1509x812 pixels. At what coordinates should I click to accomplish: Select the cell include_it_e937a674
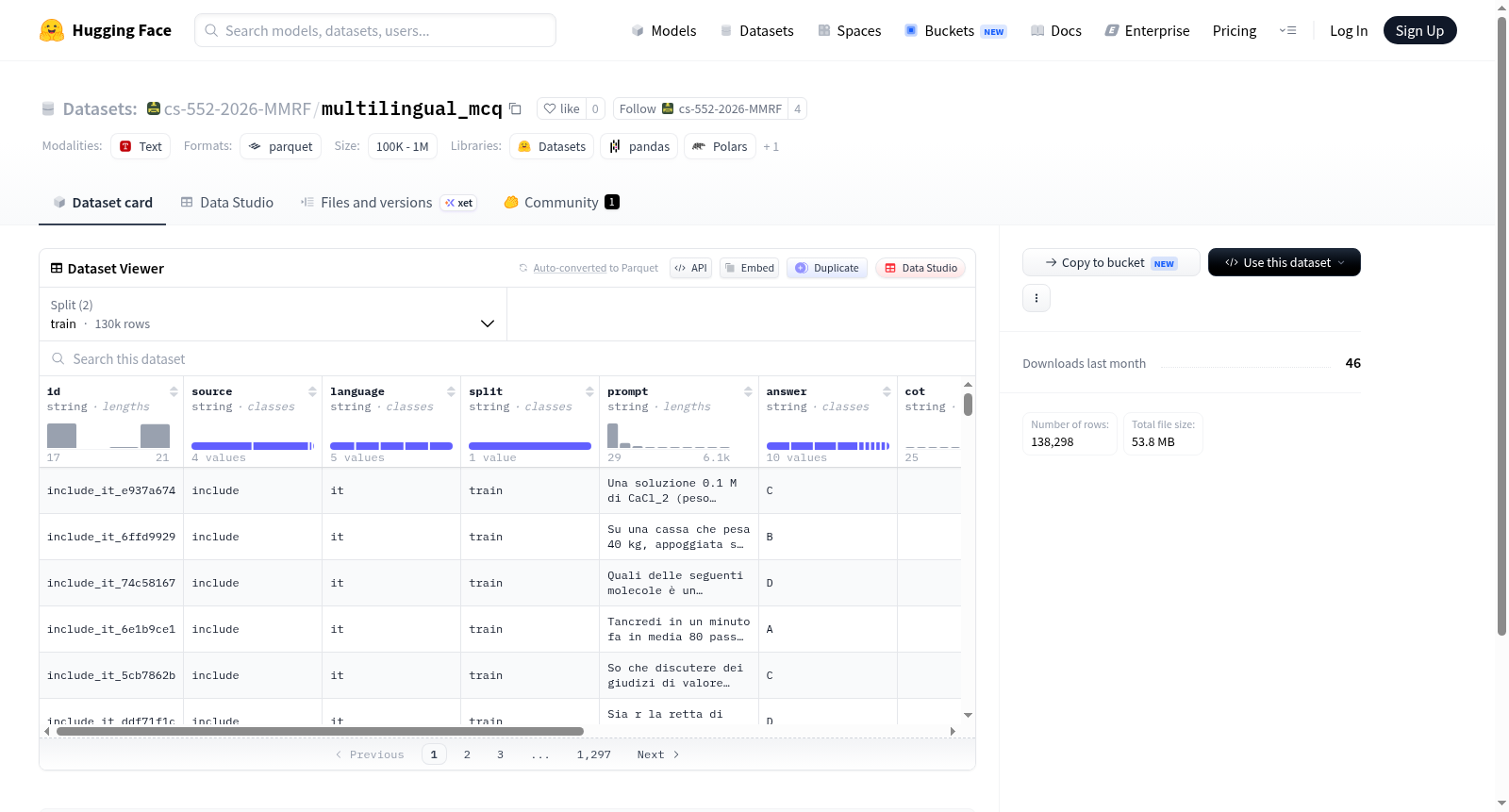111,490
